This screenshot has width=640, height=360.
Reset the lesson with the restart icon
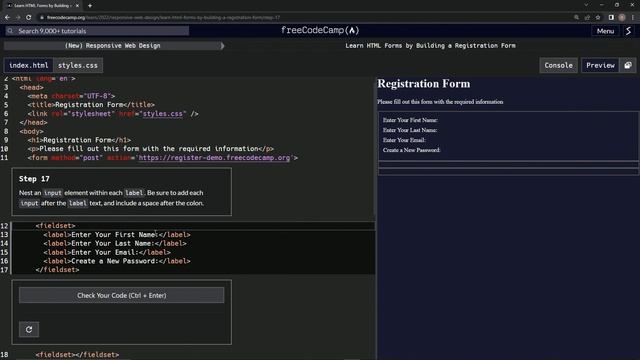click(x=29, y=329)
